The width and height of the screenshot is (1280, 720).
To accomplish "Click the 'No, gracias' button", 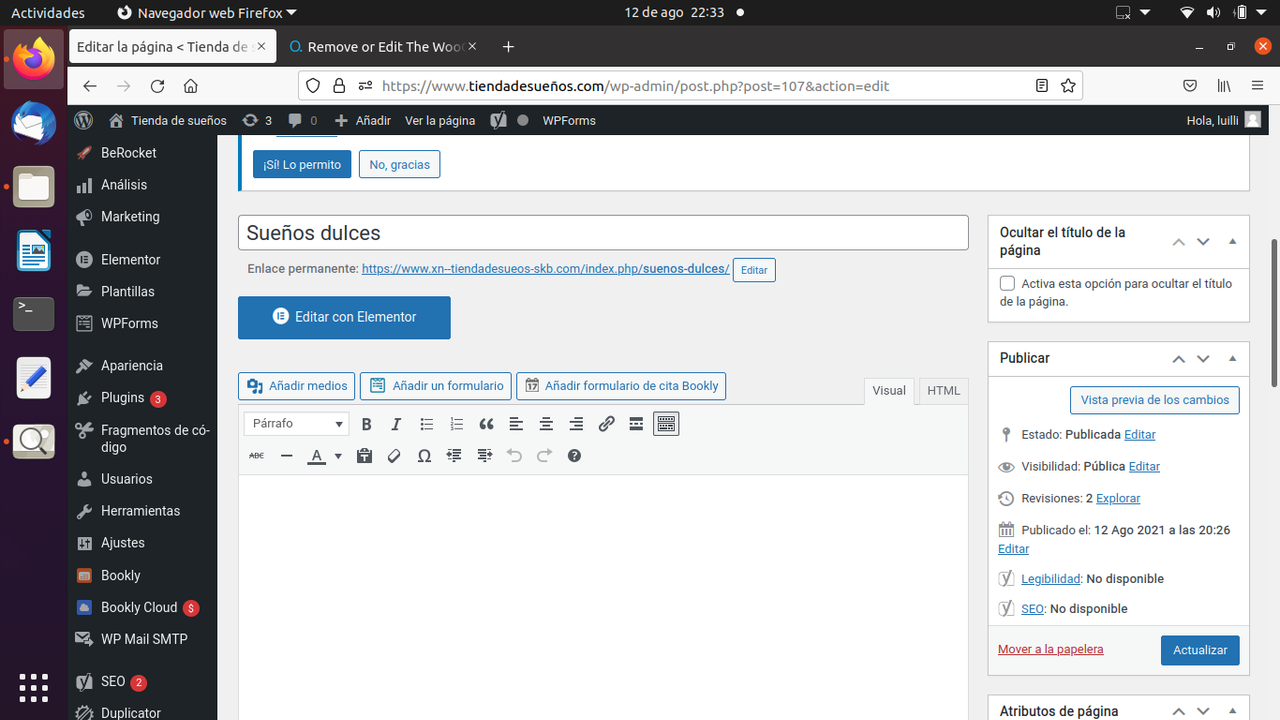I will tap(399, 165).
